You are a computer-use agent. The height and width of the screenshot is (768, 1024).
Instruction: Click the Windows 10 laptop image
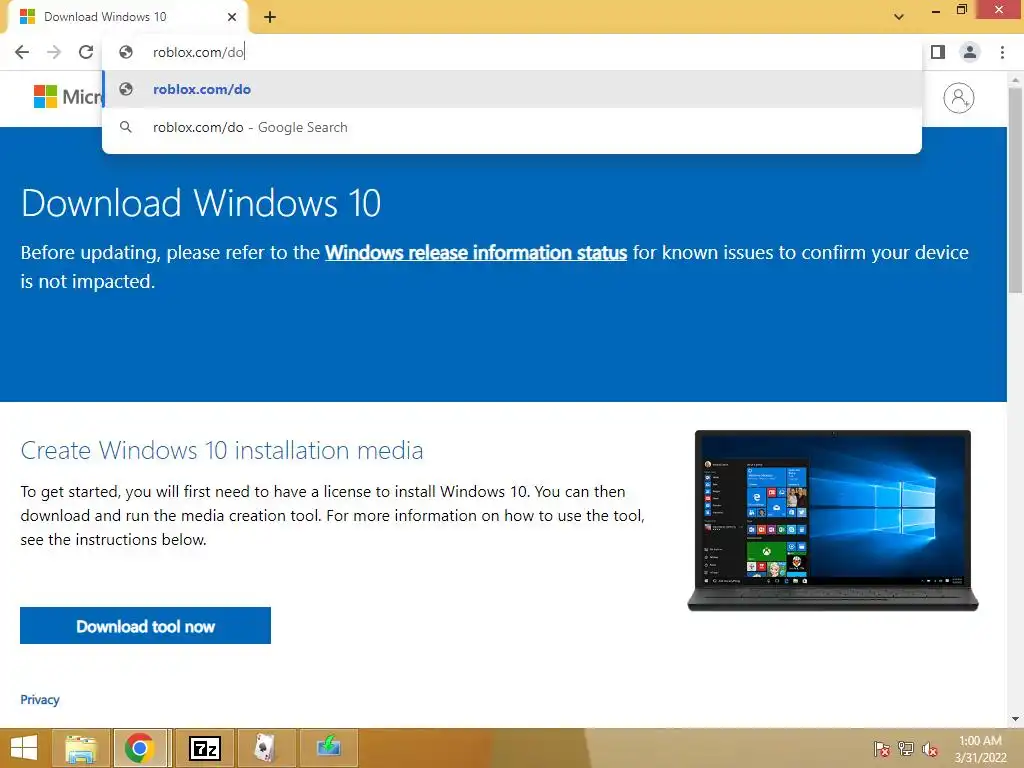(833, 520)
